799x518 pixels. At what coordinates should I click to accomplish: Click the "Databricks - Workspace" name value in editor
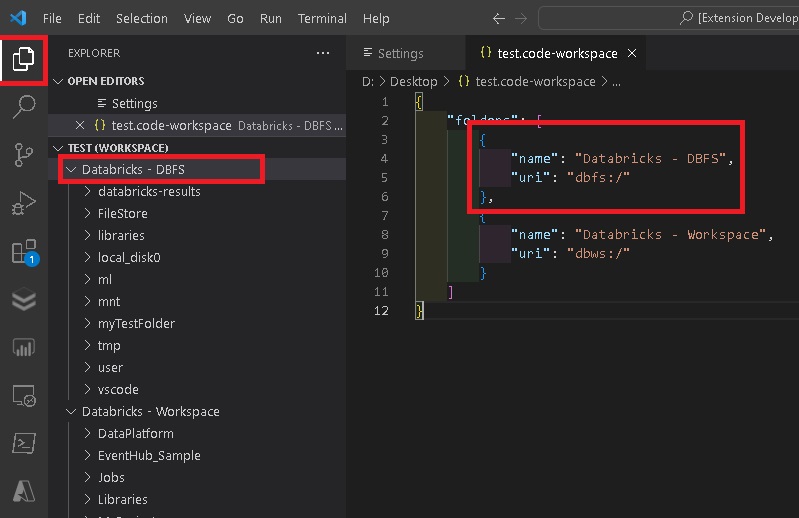[x=670, y=234]
